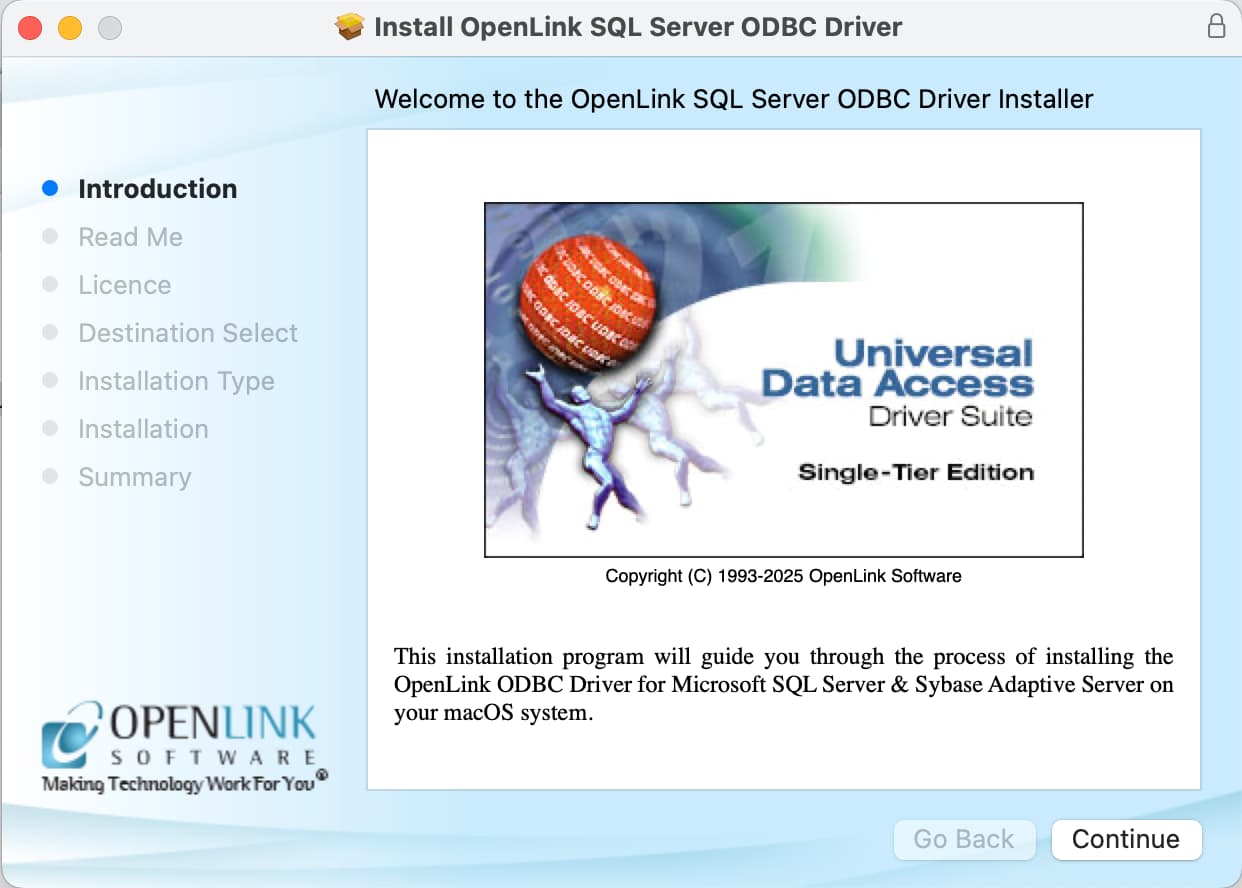
Task: Click the Universal Data Access banner text
Action: pos(897,368)
